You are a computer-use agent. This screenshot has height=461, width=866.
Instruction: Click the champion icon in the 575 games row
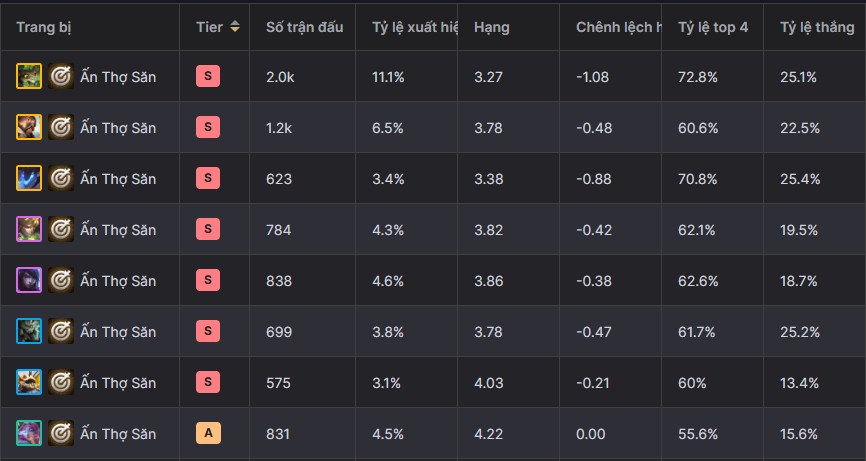[x=29, y=382]
